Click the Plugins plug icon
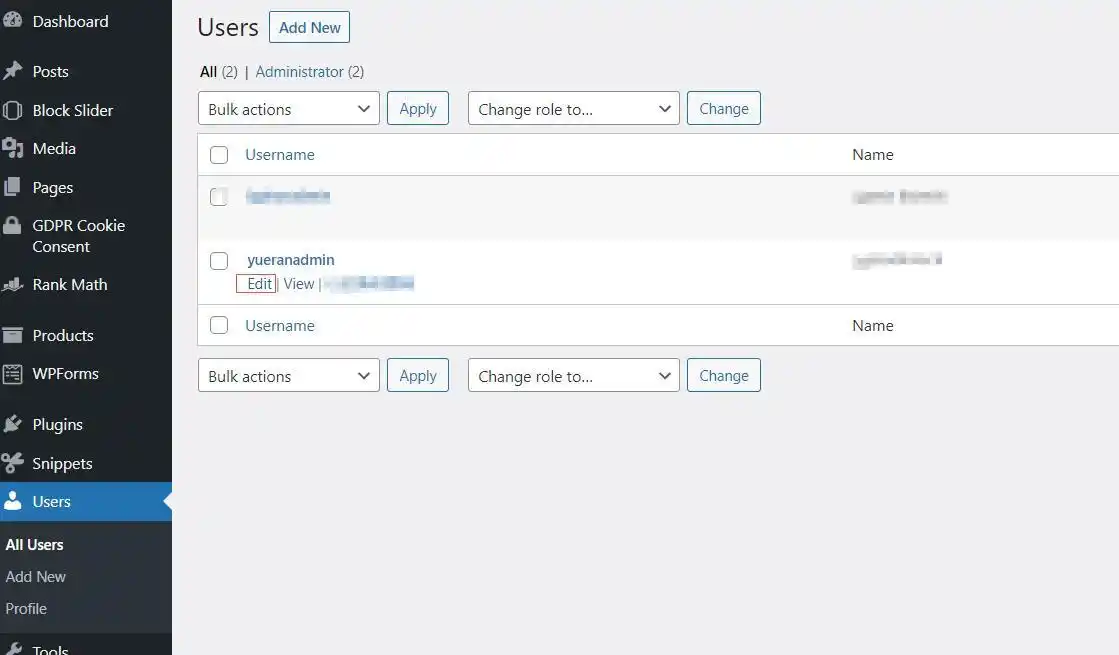The height and width of the screenshot is (655, 1119). click(x=12, y=424)
